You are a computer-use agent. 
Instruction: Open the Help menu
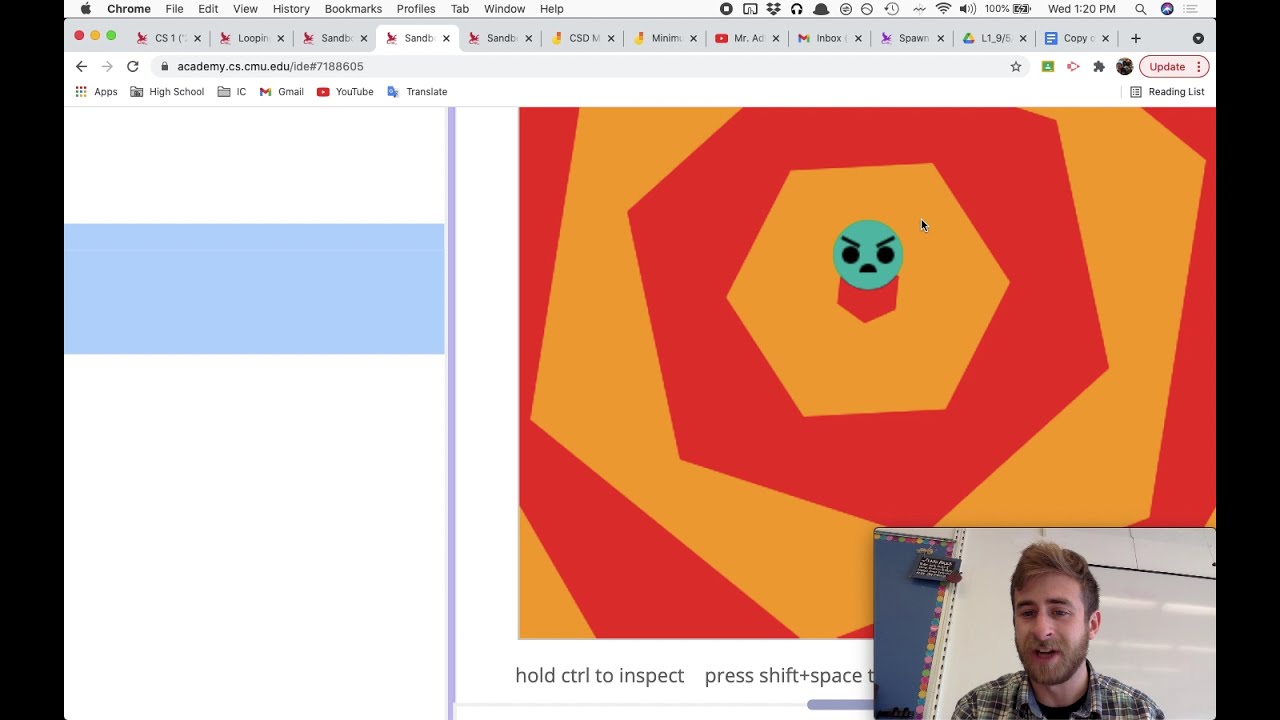tap(552, 9)
